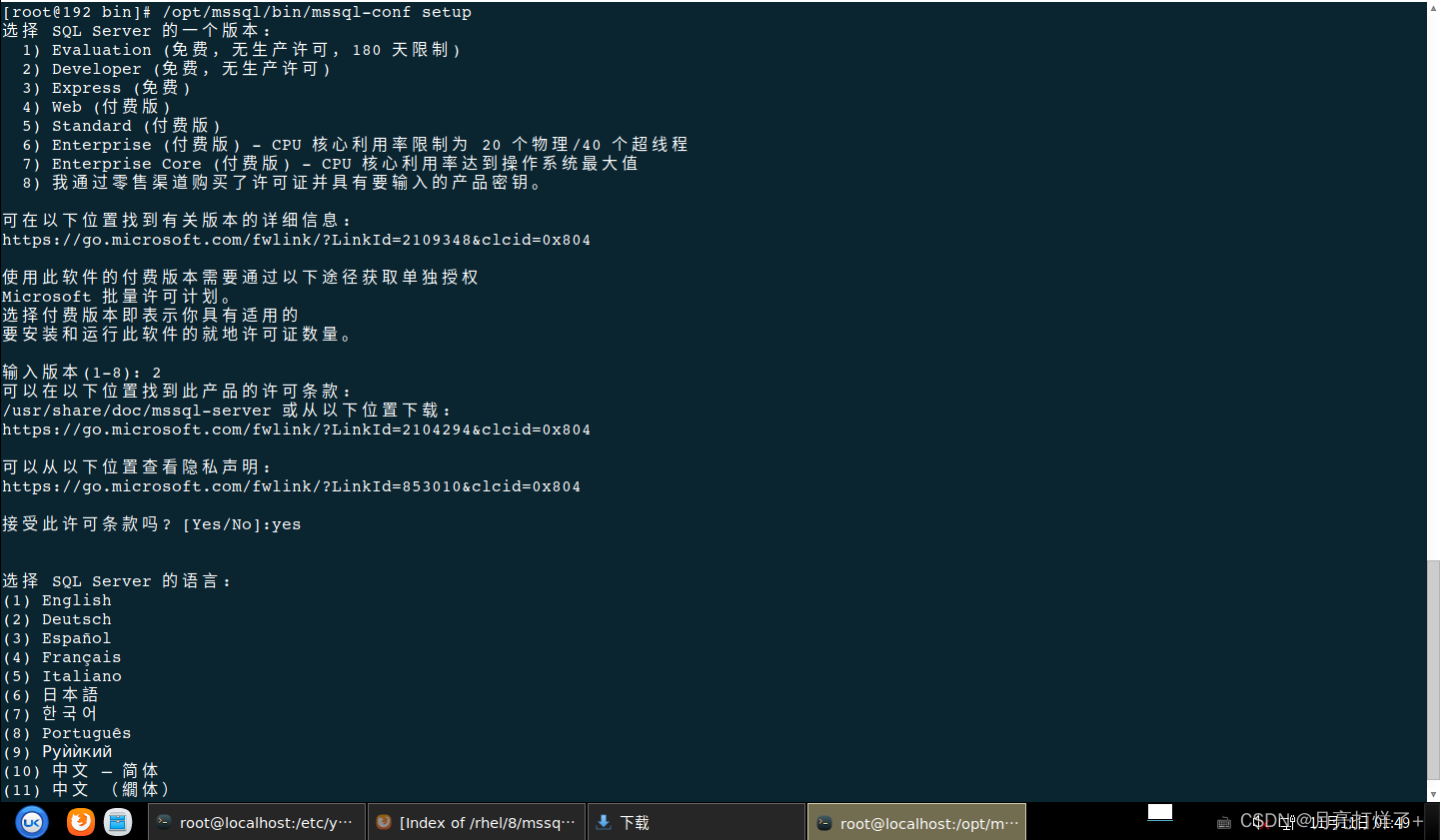This screenshot has width=1440, height=840.
Task: Click the terminal scrollbar thumb
Action: click(1433, 669)
